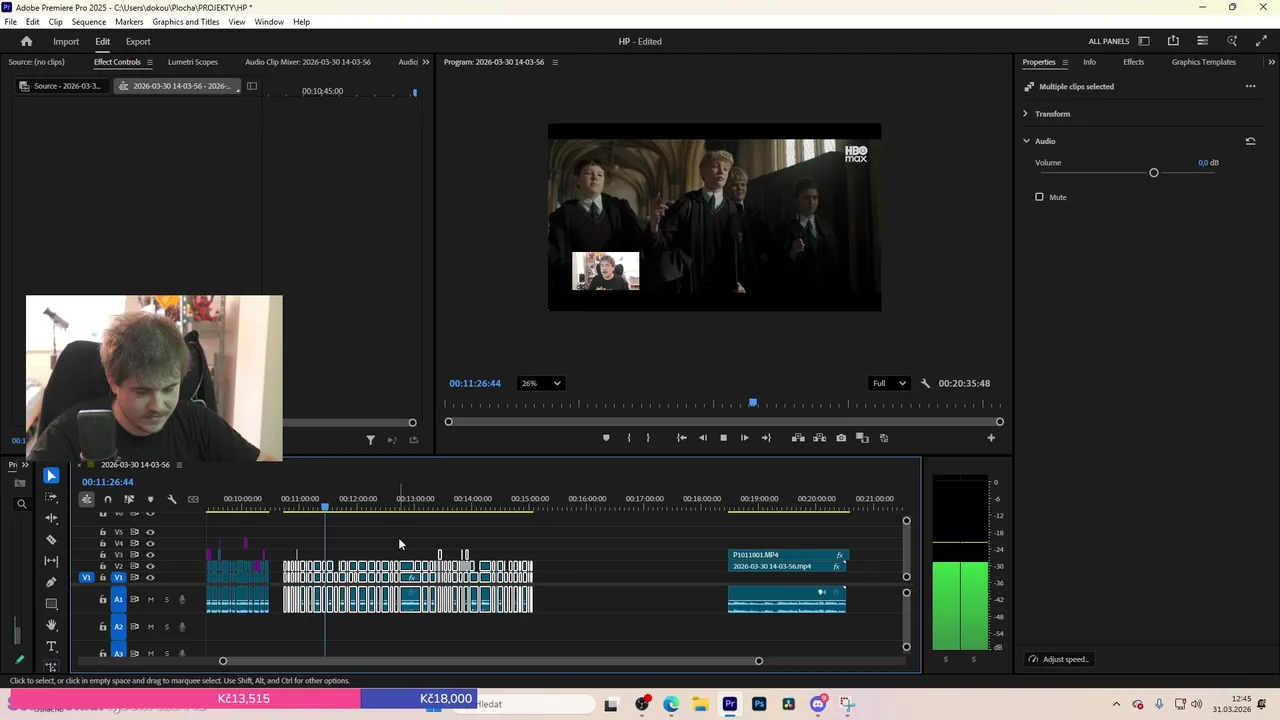The height and width of the screenshot is (720, 1280).
Task: Open Photoshop from the Windows taskbar
Action: 759,704
